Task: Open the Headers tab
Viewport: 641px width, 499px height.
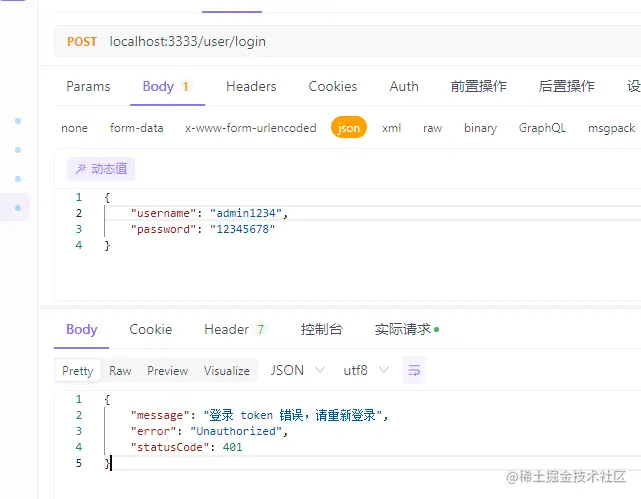Action: coord(251,86)
